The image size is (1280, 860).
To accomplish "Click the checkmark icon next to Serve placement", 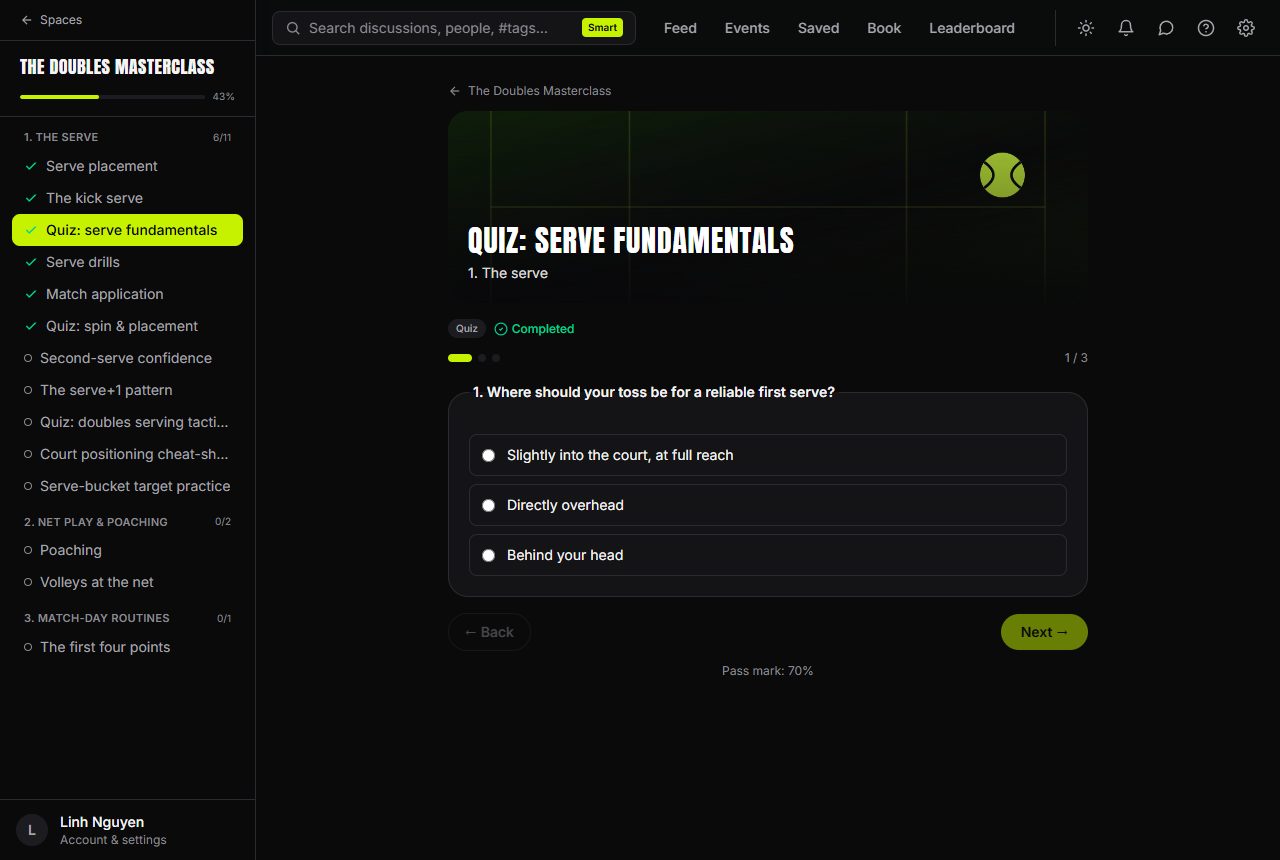I will coord(31,166).
